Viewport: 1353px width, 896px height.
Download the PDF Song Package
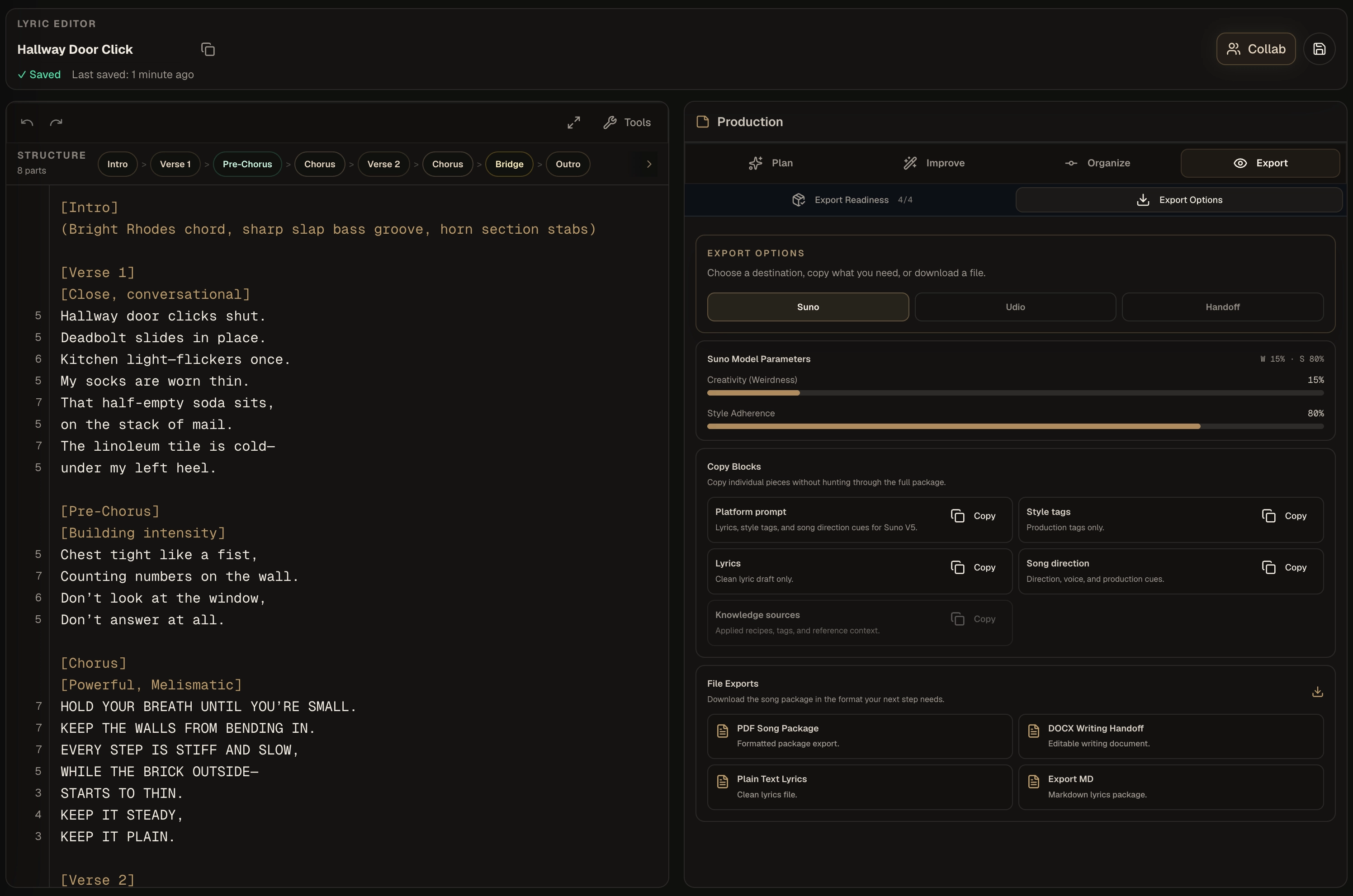click(x=860, y=736)
